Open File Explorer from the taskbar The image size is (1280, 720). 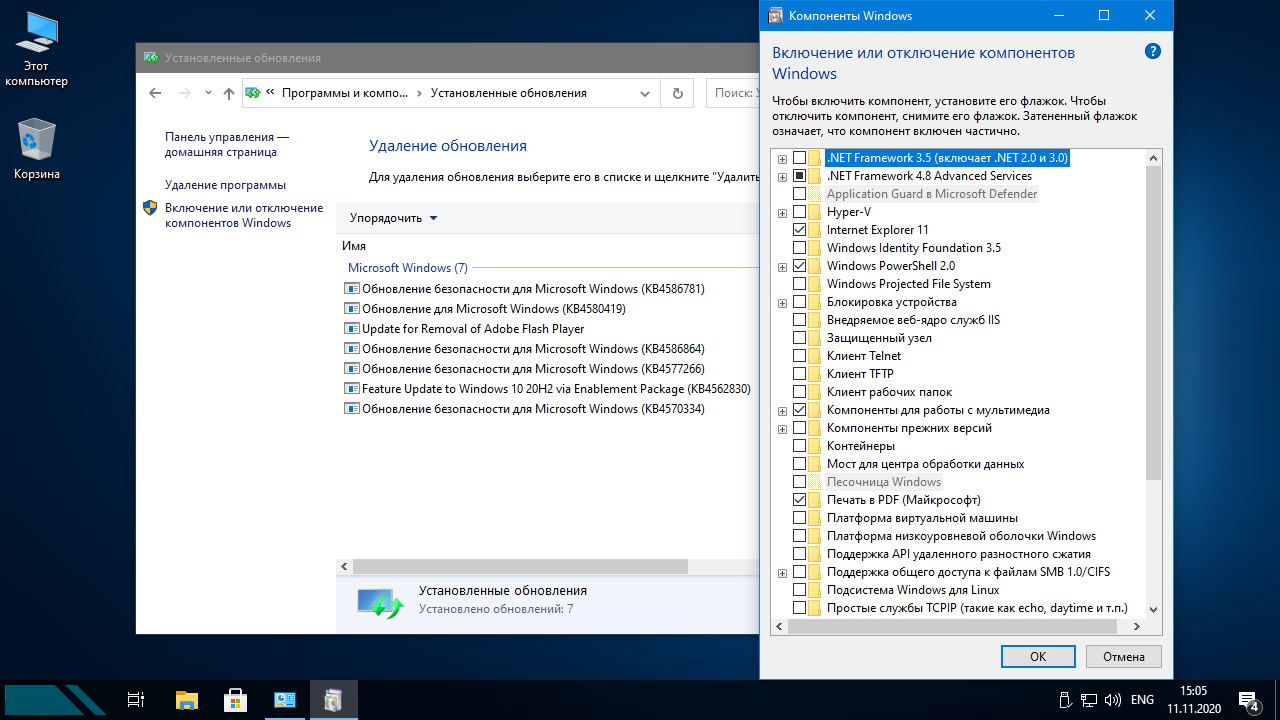tap(187, 700)
